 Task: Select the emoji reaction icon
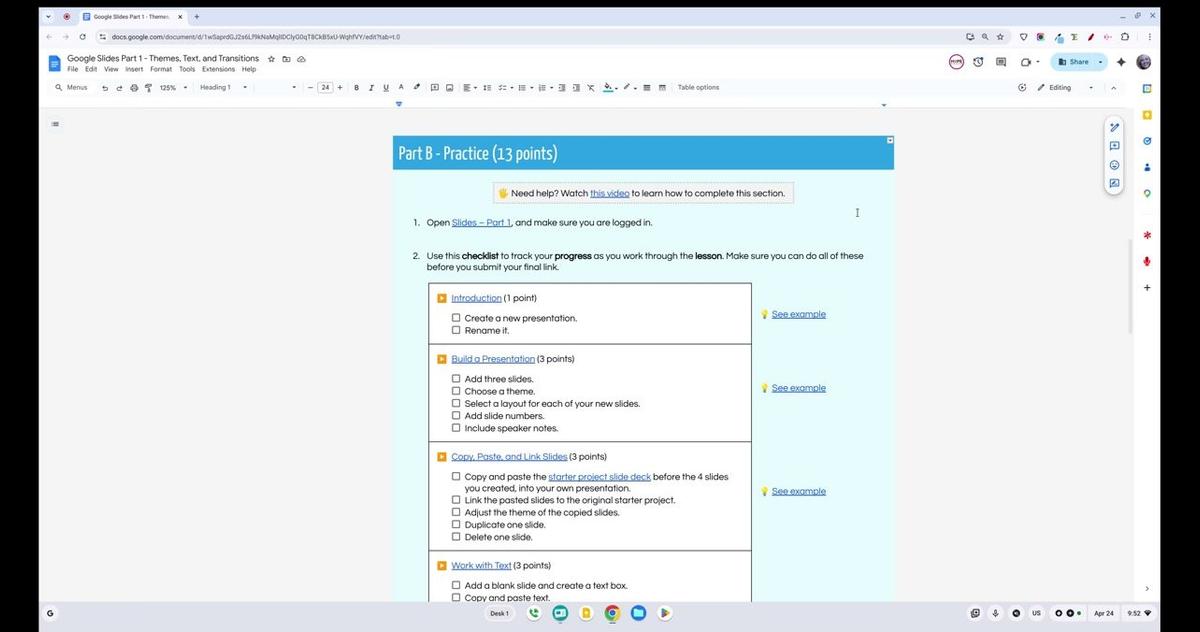(x=1114, y=165)
